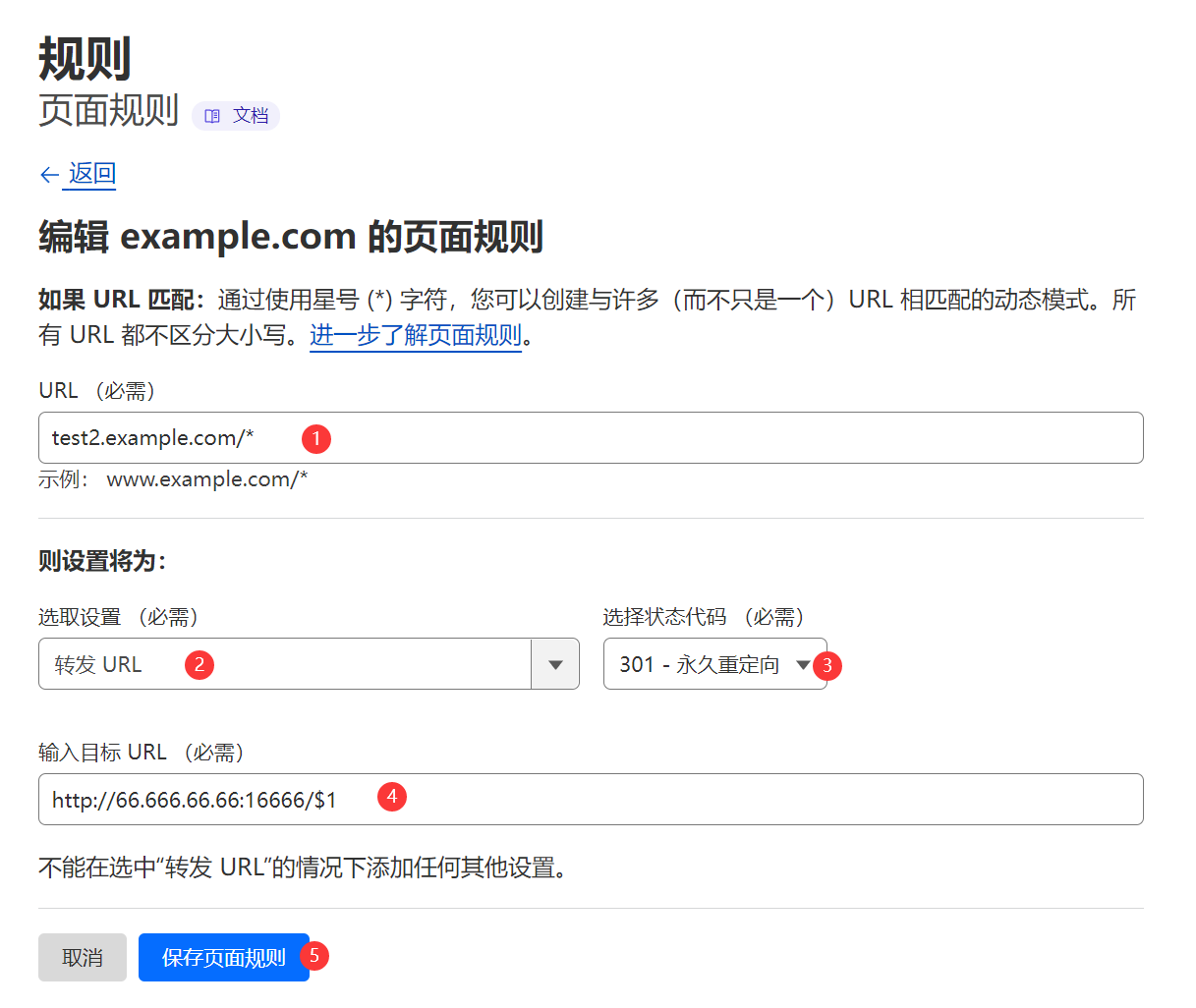The image size is (1196, 1008).
Task: Go back via the 返回 link
Action: coord(92,174)
